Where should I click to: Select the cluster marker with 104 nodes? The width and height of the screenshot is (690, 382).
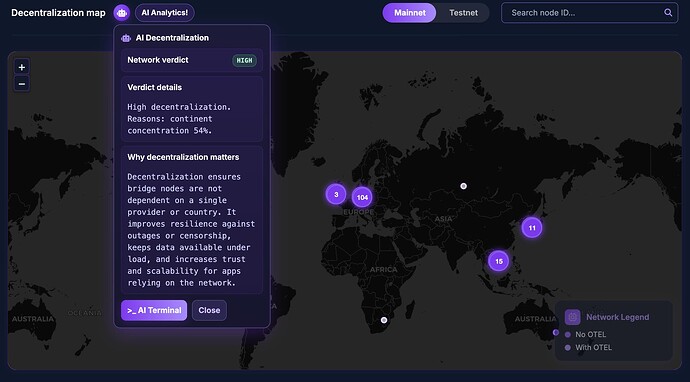coord(362,197)
